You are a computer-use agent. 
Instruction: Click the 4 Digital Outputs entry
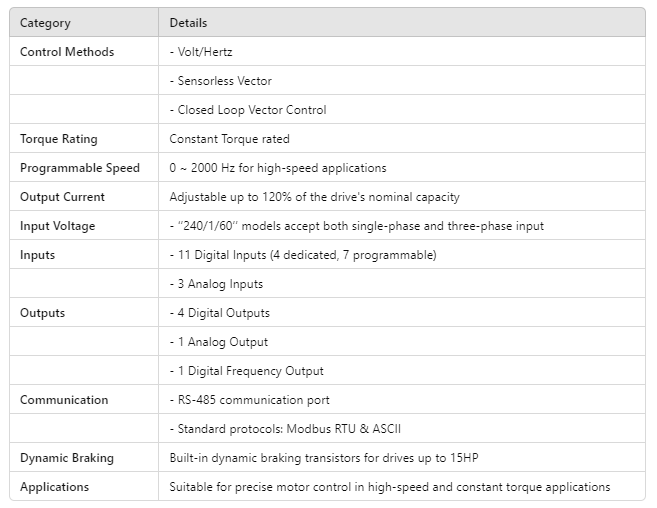click(219, 313)
